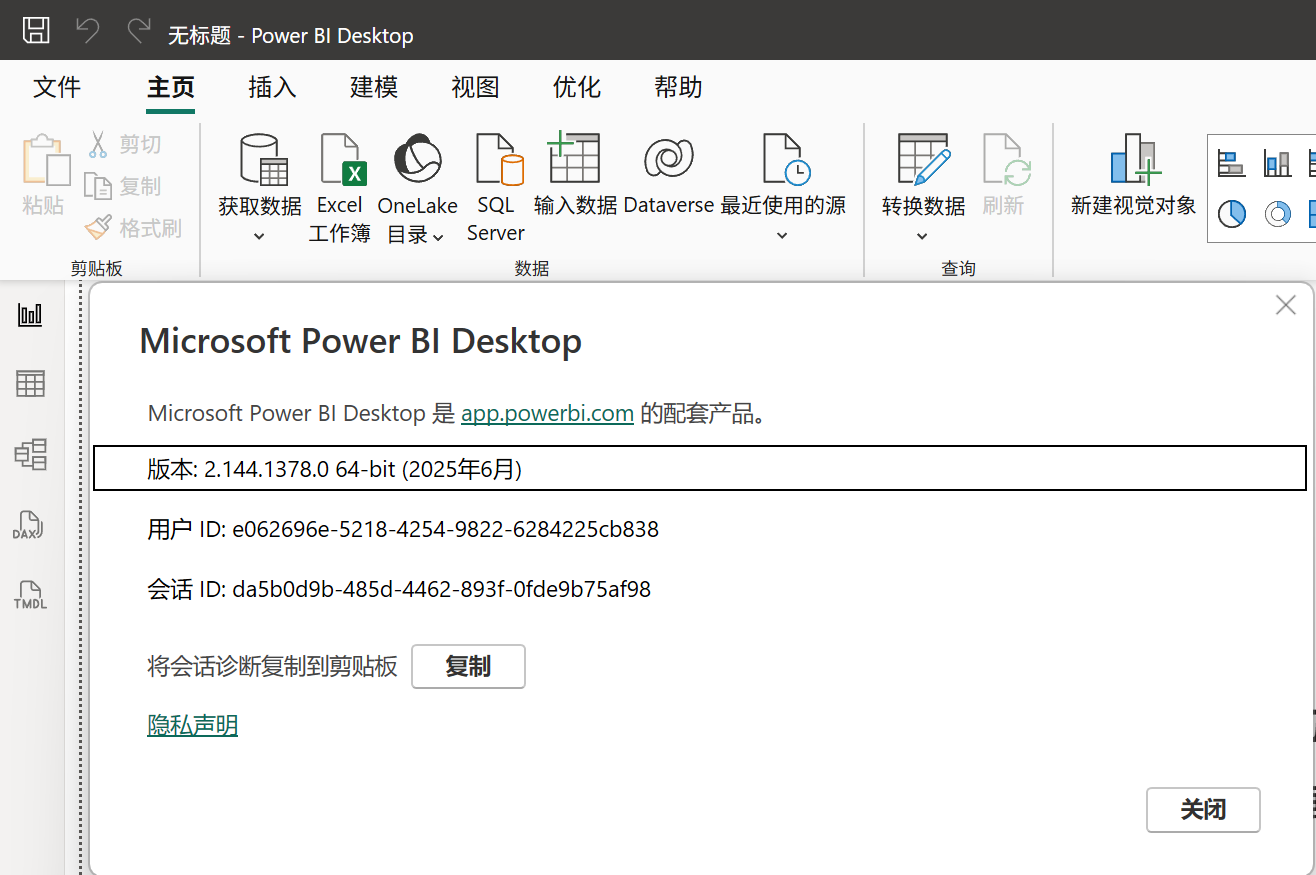Open the 帮助 ribbon tab
This screenshot has height=875, width=1316.
click(678, 87)
